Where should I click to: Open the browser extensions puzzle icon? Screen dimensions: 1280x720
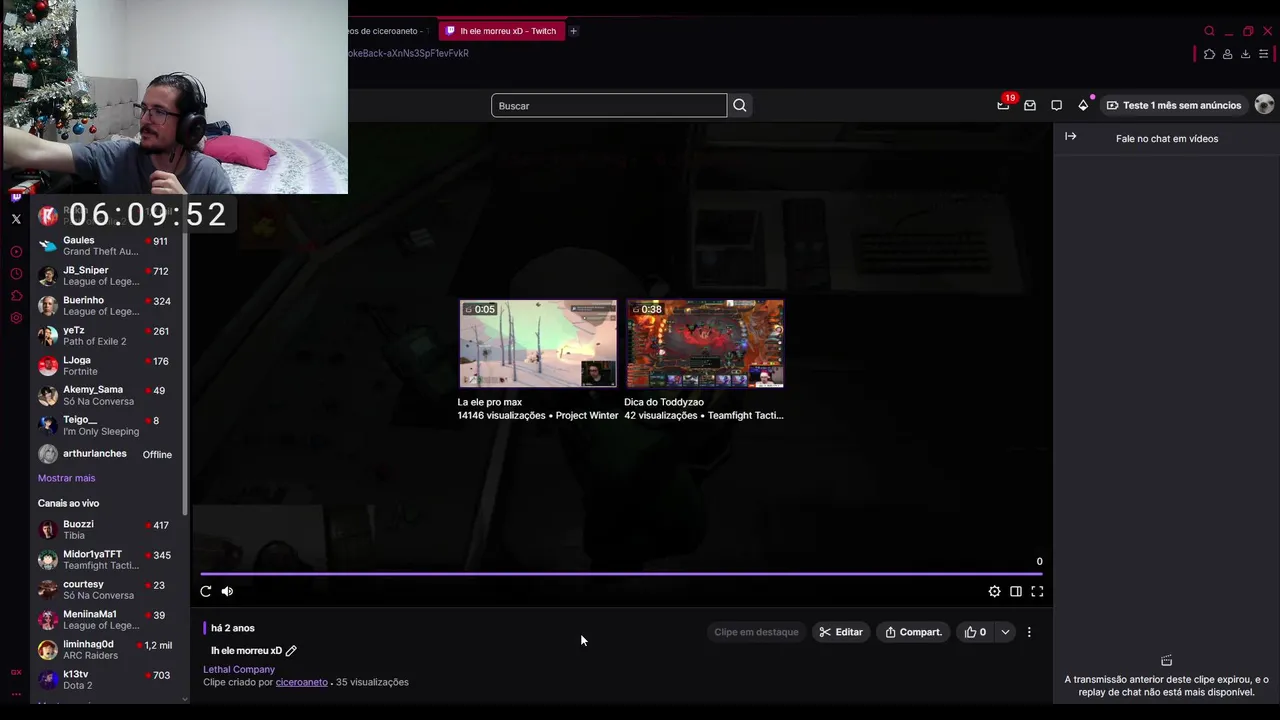(x=1209, y=54)
